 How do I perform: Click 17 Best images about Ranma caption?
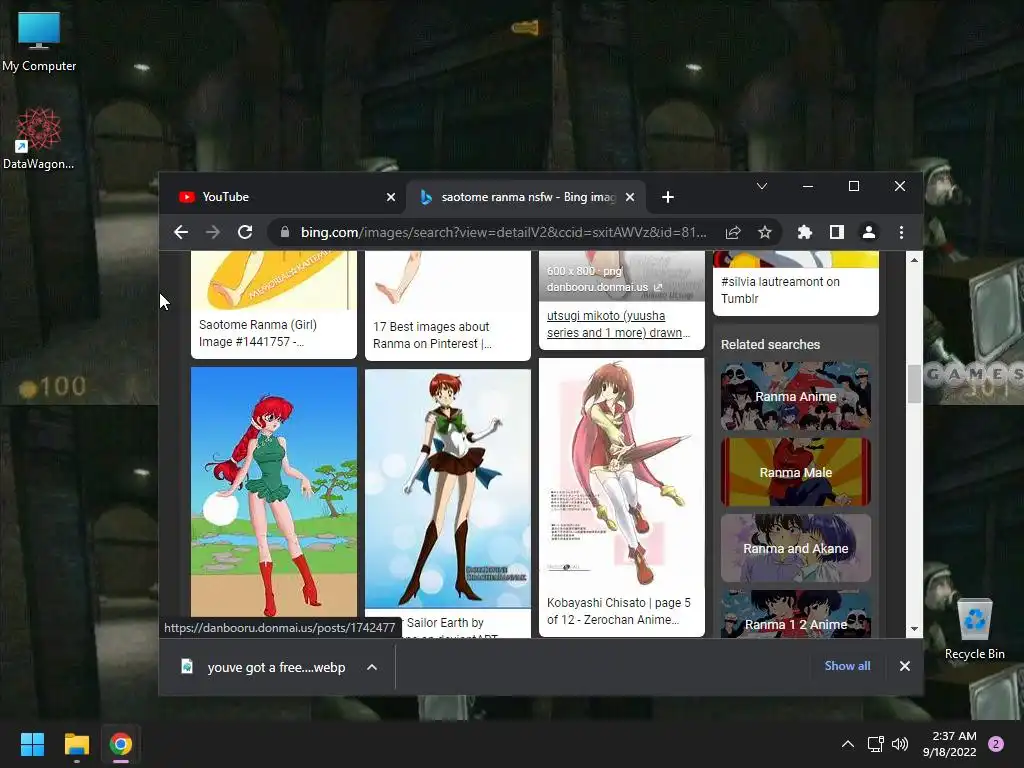tap(432, 335)
